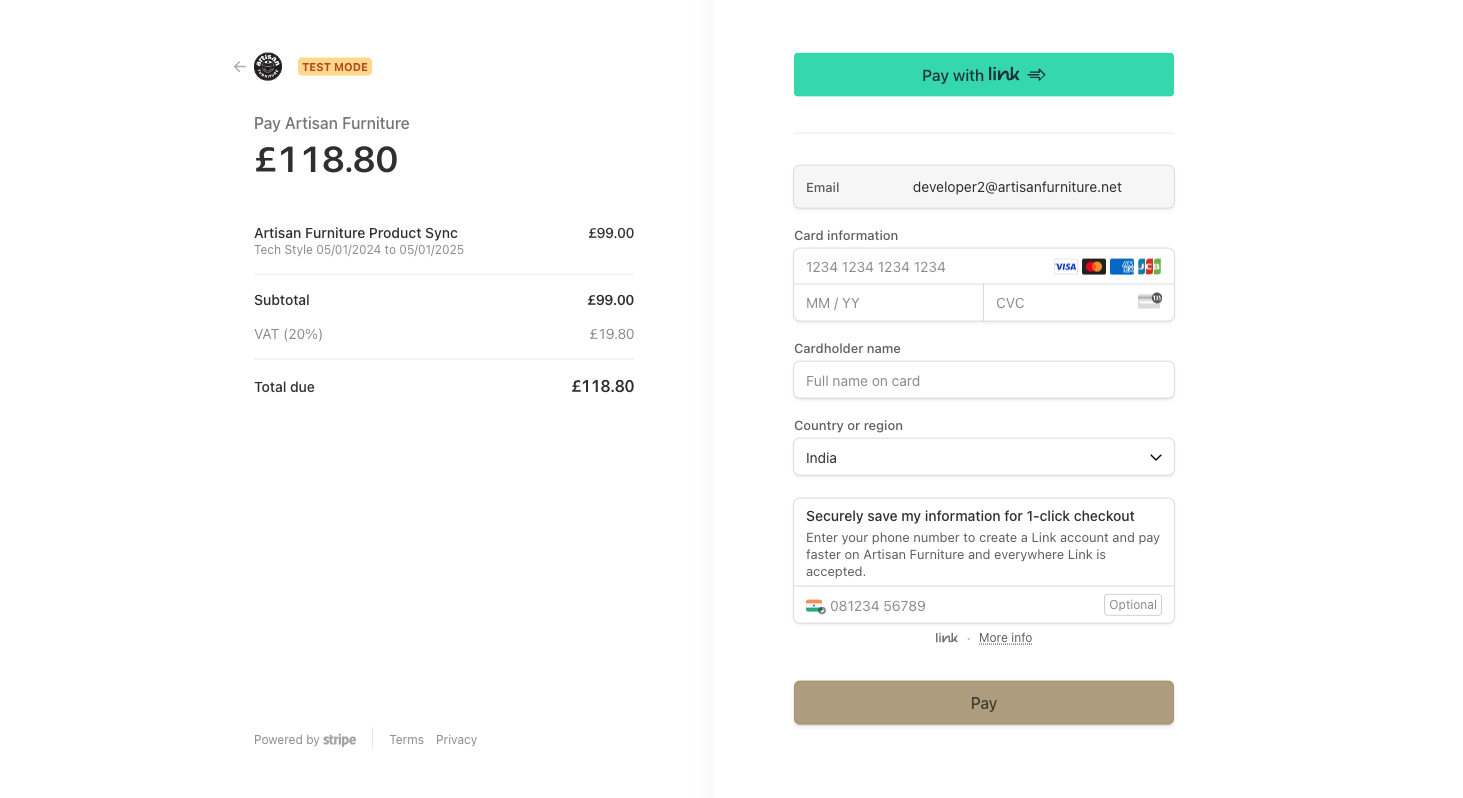Click the phone number input field
1463x798 pixels.
click(x=960, y=606)
